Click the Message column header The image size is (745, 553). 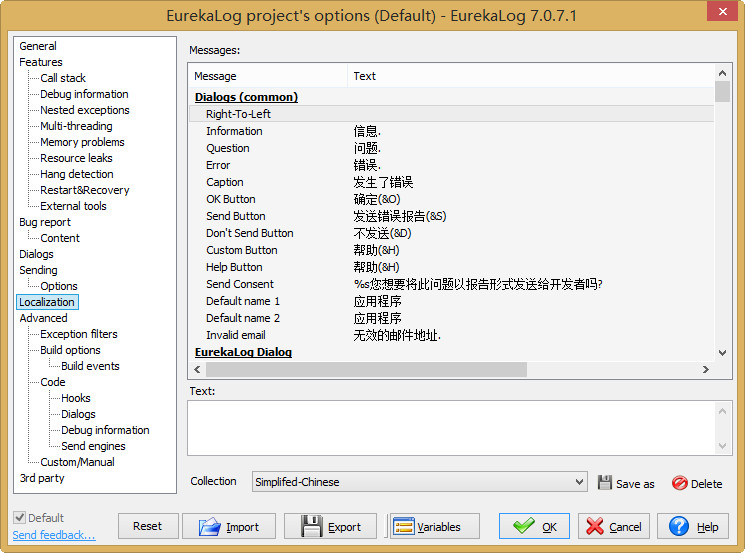269,76
